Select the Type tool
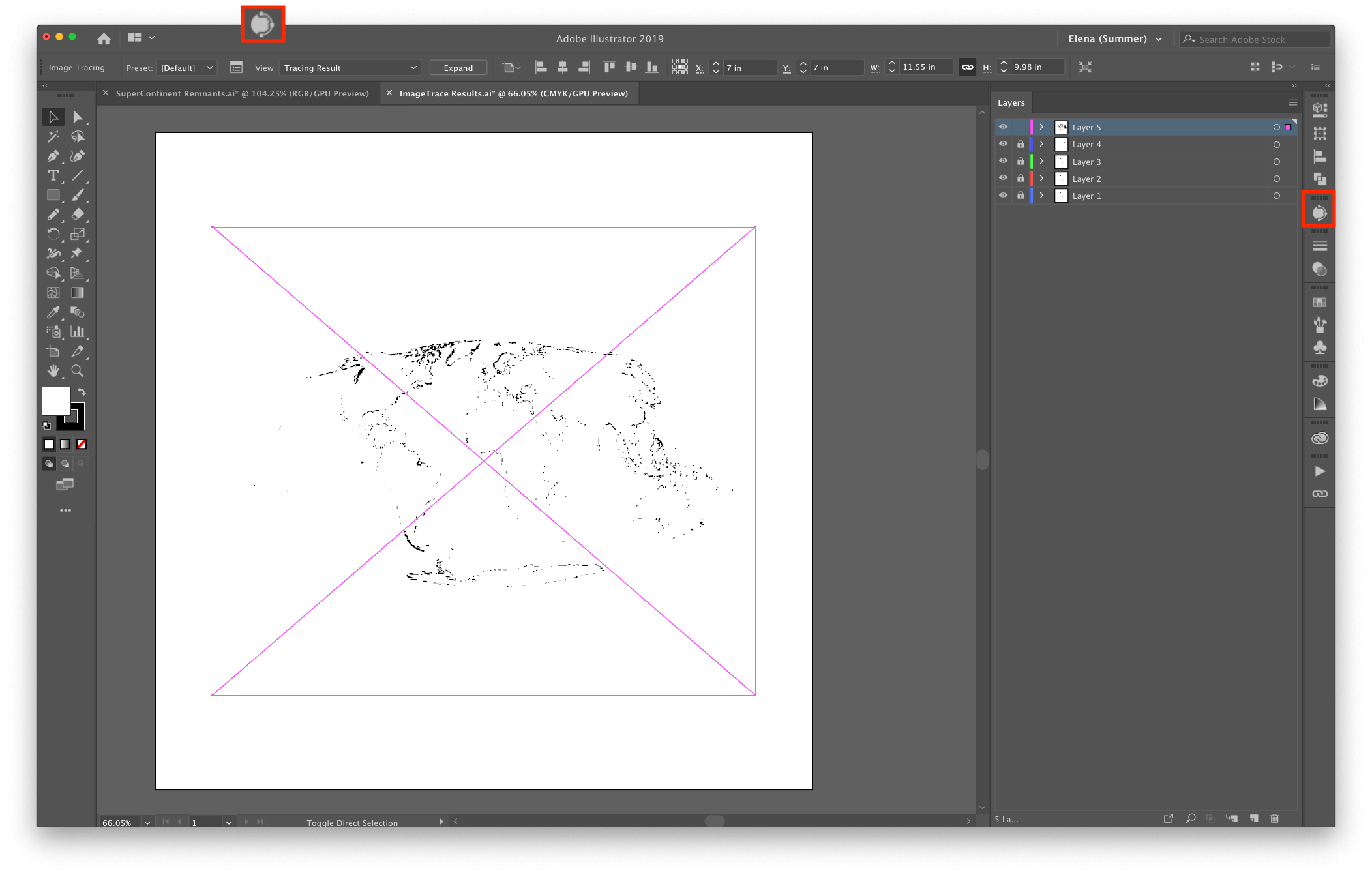1372x875 pixels. click(53, 176)
